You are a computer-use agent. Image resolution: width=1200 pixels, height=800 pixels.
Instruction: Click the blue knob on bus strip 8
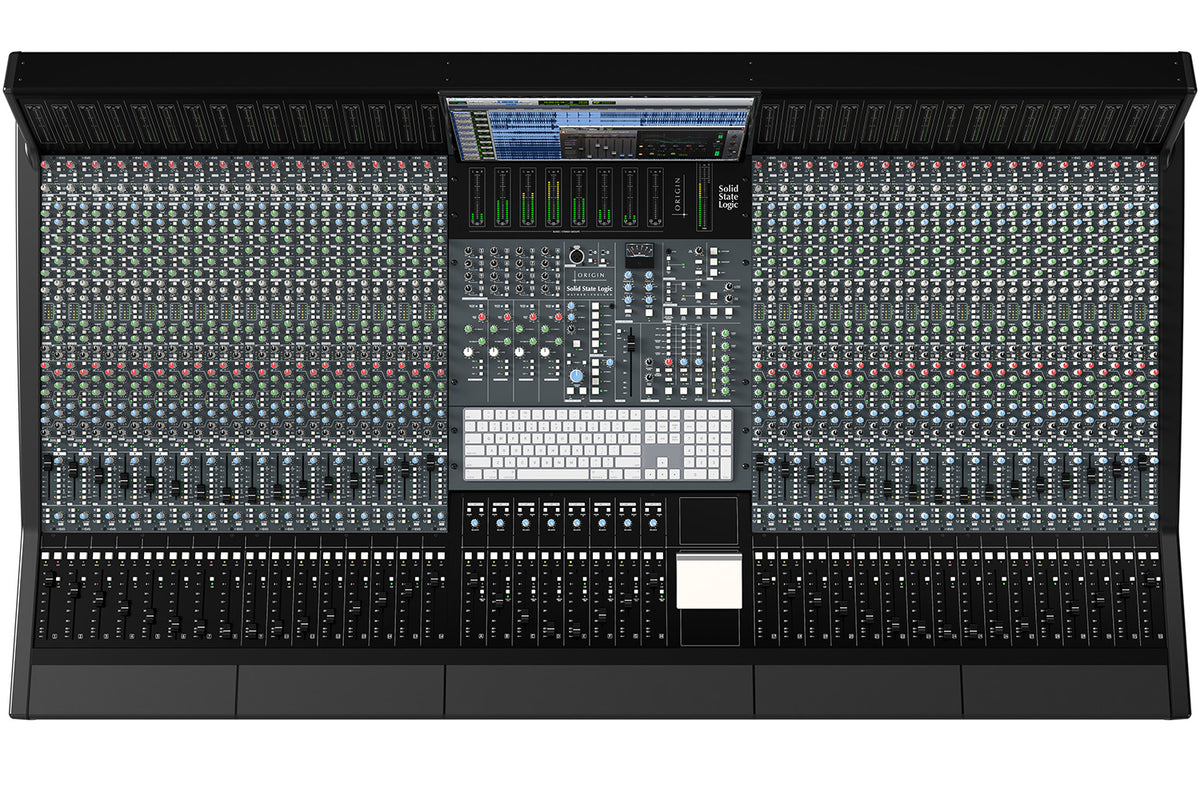coord(653,523)
